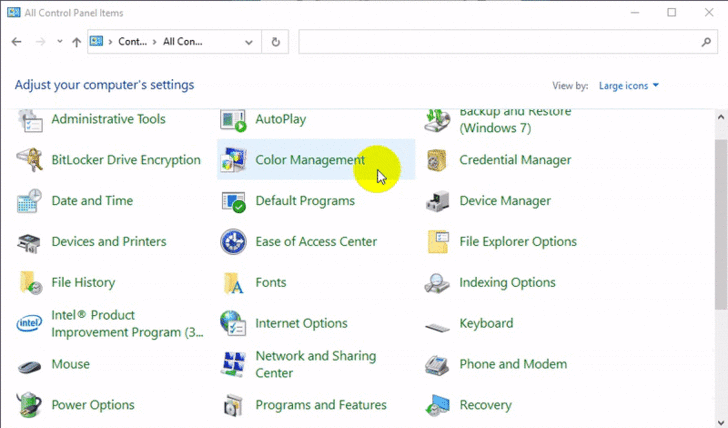Click the Credential Manager icon
Viewport: 728px width, 428px height.
click(x=437, y=160)
